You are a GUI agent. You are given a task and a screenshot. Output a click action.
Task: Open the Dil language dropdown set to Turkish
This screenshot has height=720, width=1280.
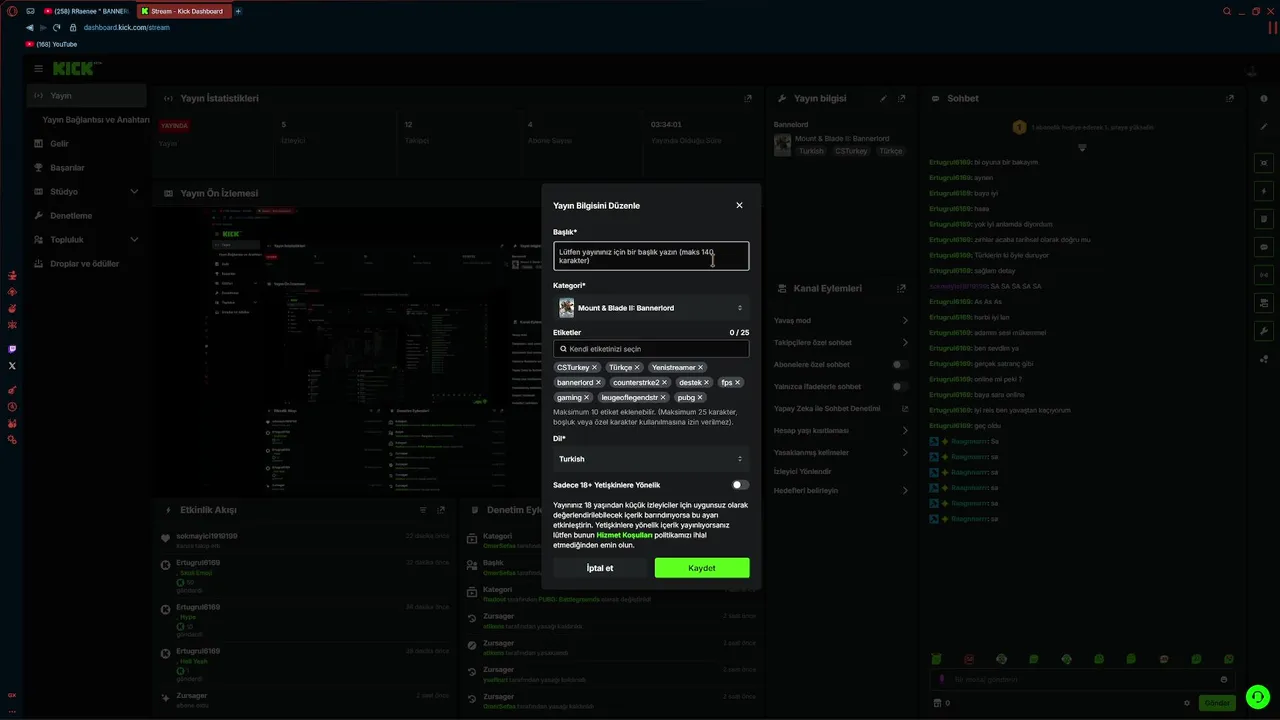pyautogui.click(x=651, y=459)
